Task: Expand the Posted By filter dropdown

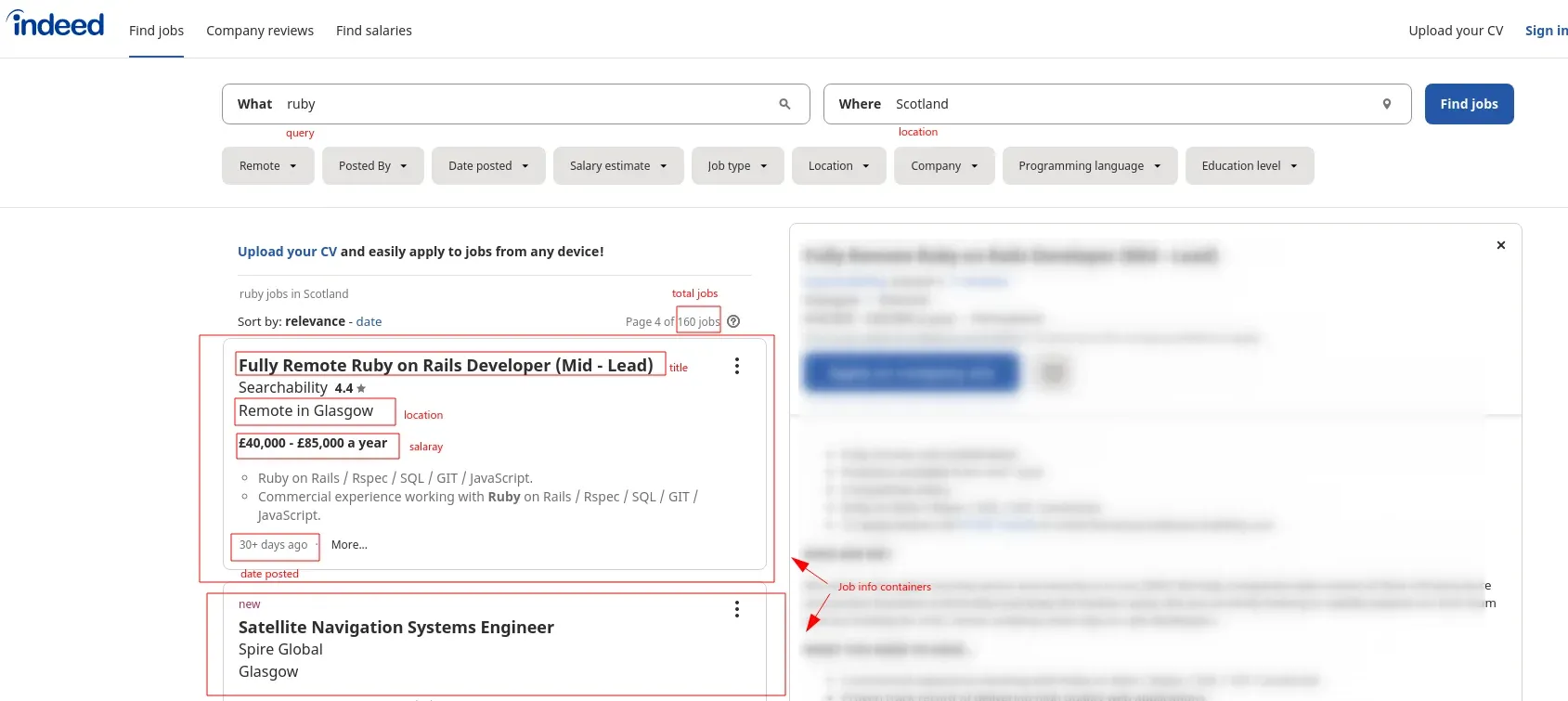Action: (373, 166)
